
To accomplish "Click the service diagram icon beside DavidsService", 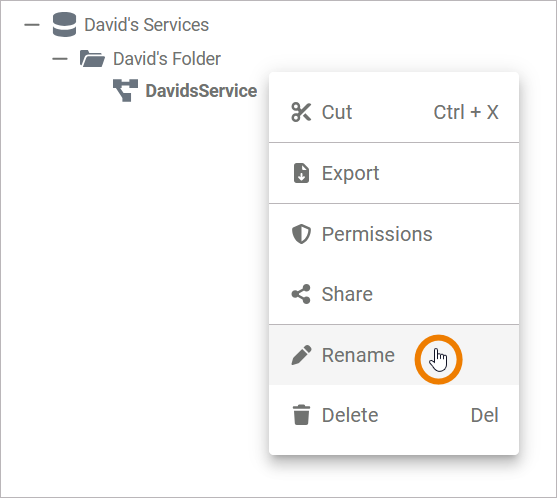I will (125, 90).
